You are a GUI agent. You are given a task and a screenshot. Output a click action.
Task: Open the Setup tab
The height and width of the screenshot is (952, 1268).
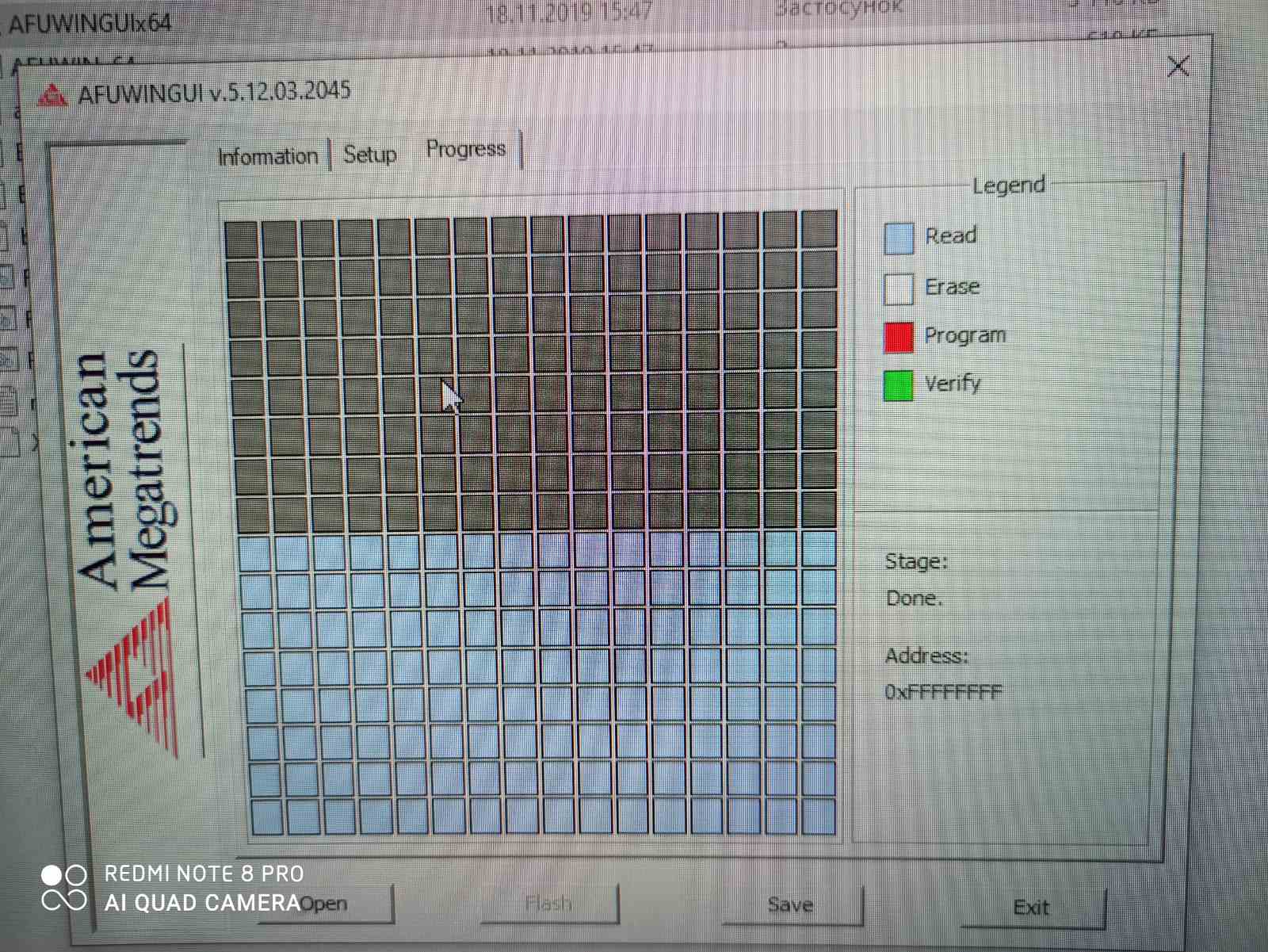coord(370,154)
